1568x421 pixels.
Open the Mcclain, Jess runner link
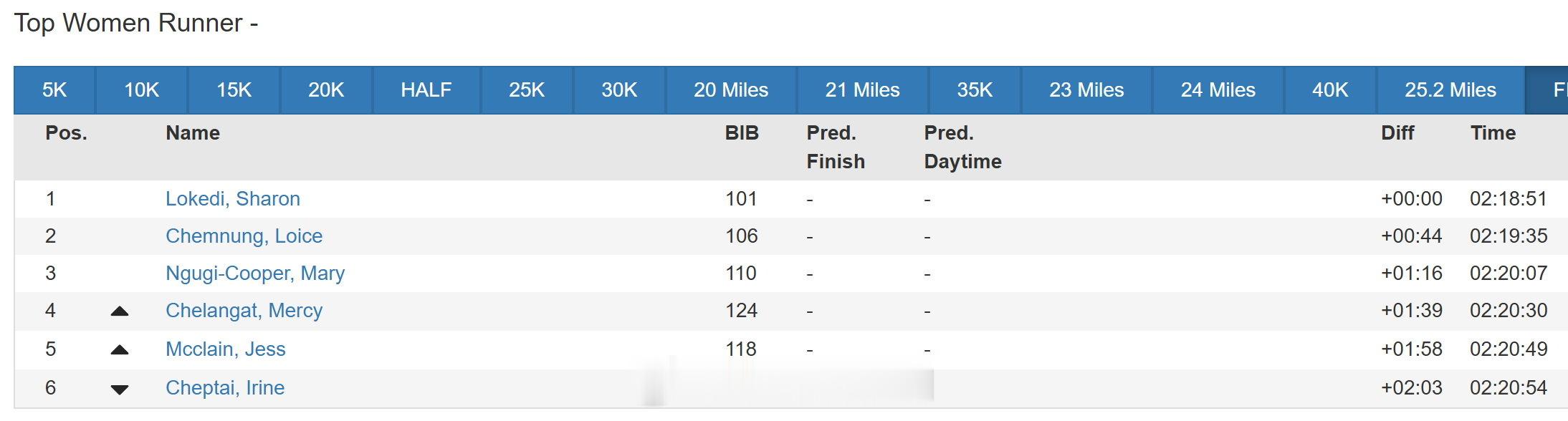click(x=225, y=349)
